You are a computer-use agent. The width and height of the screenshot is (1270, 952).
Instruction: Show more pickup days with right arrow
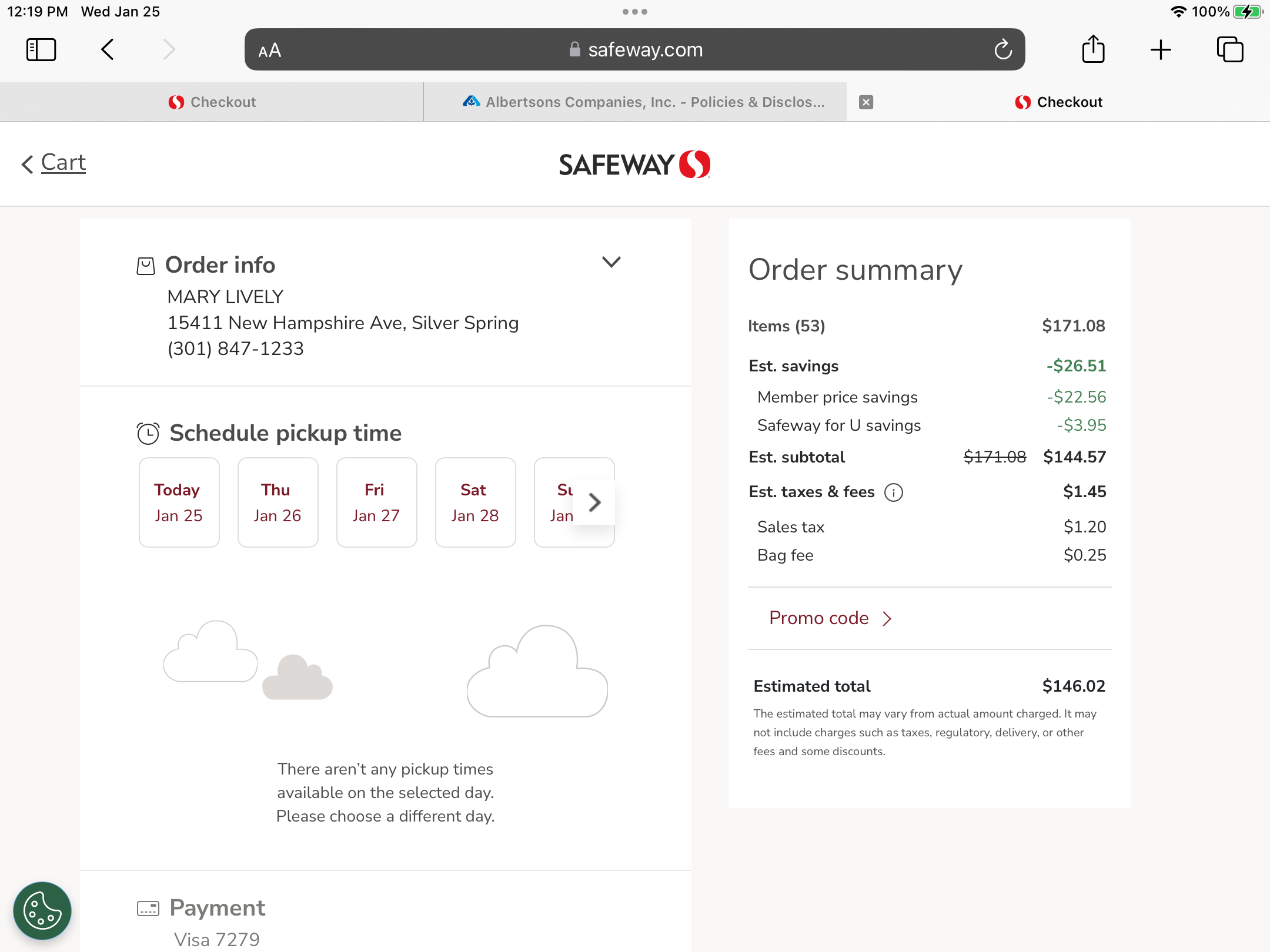[594, 502]
